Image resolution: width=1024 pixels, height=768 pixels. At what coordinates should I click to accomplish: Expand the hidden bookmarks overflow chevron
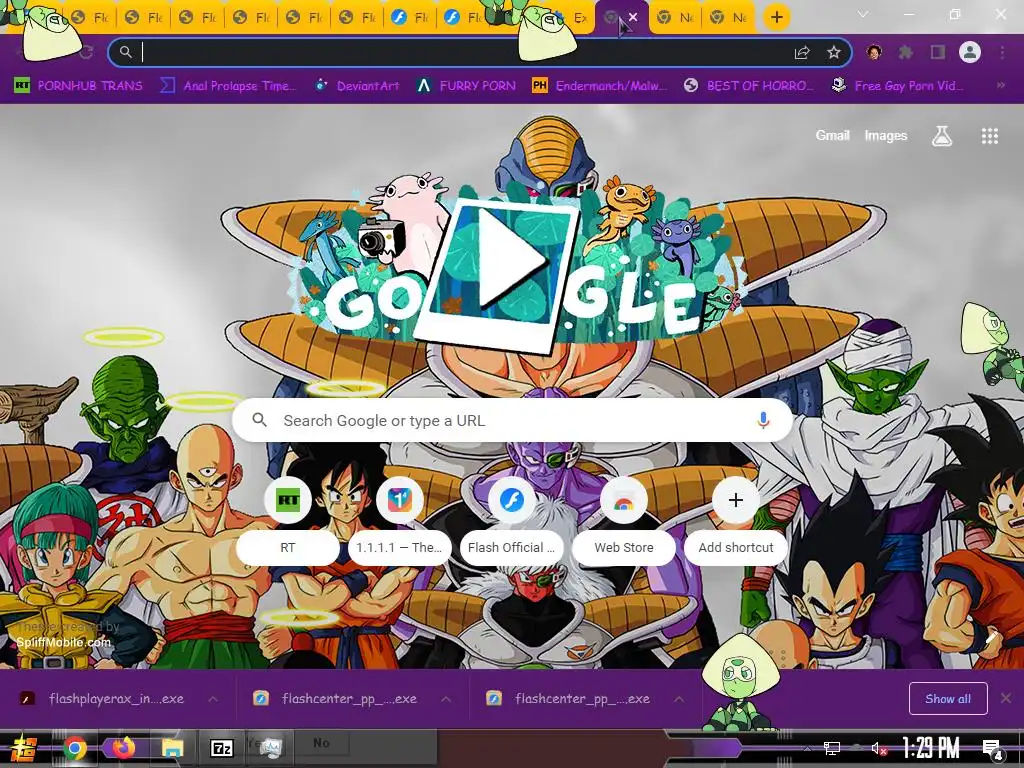(1000, 86)
